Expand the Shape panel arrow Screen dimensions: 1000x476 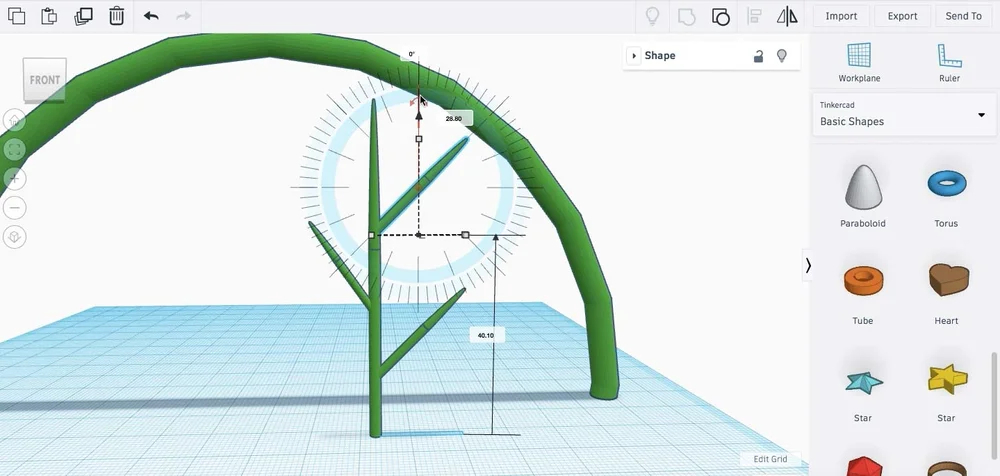634,56
